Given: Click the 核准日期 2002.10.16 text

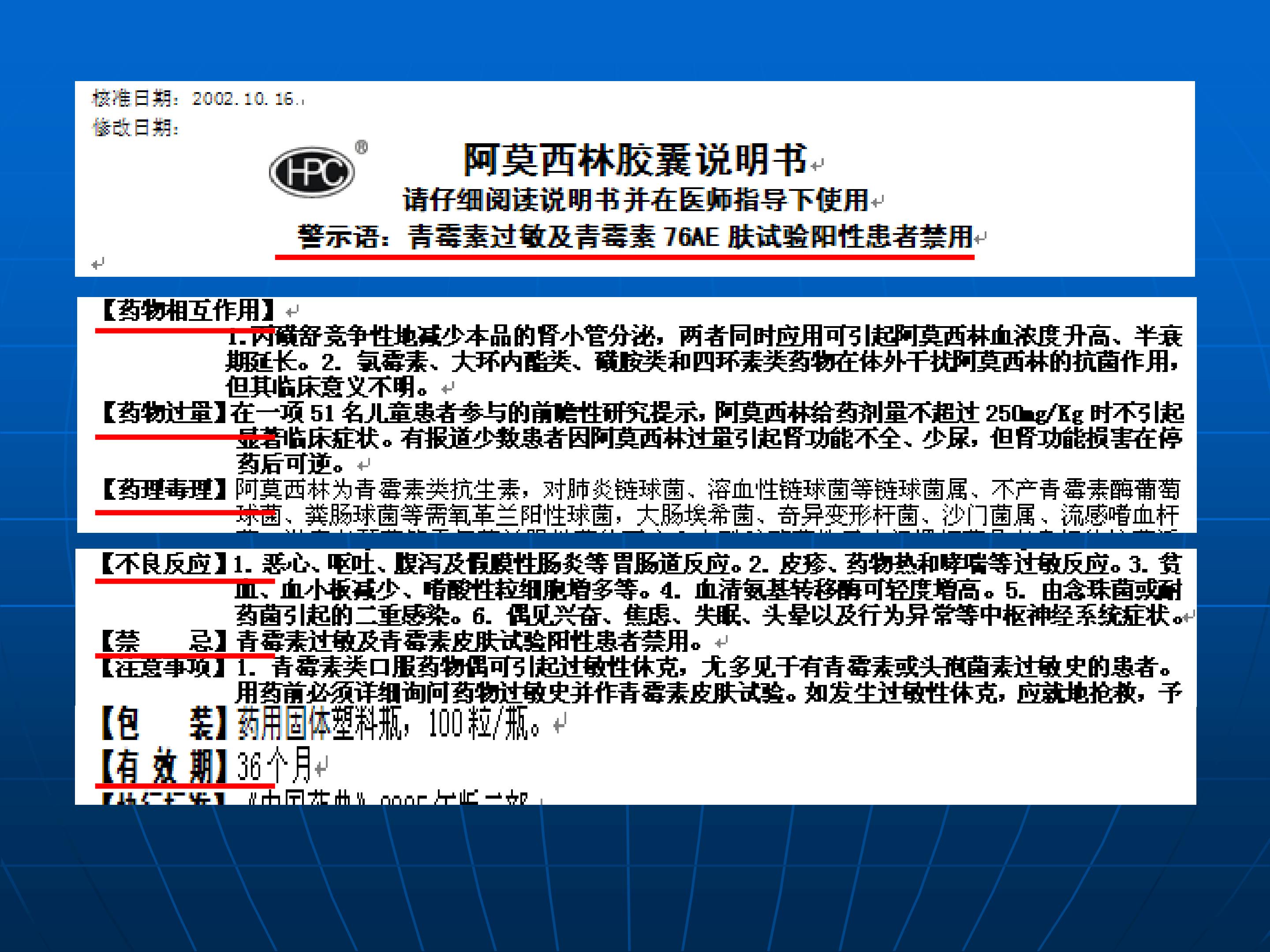Looking at the screenshot, I should [x=198, y=99].
